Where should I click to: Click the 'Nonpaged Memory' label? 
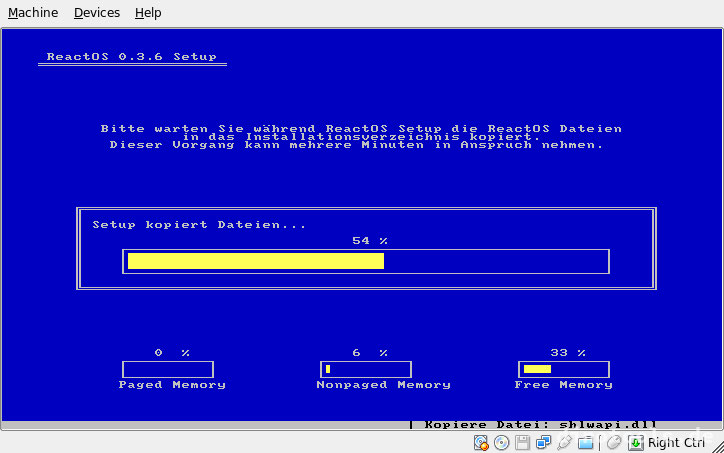[383, 385]
